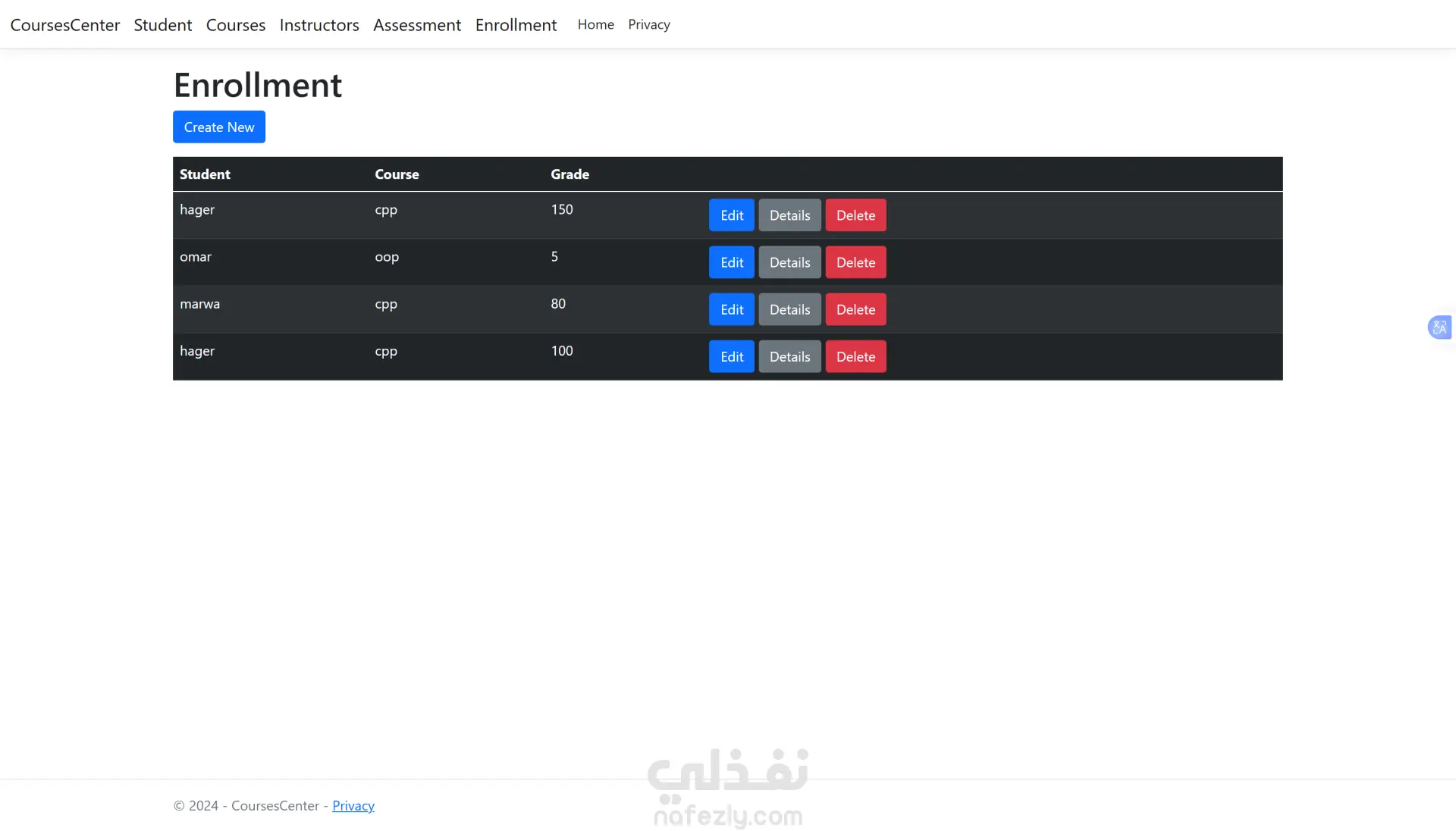Click the footer Privacy link
This screenshot has width=1456, height=831.
tap(353, 806)
